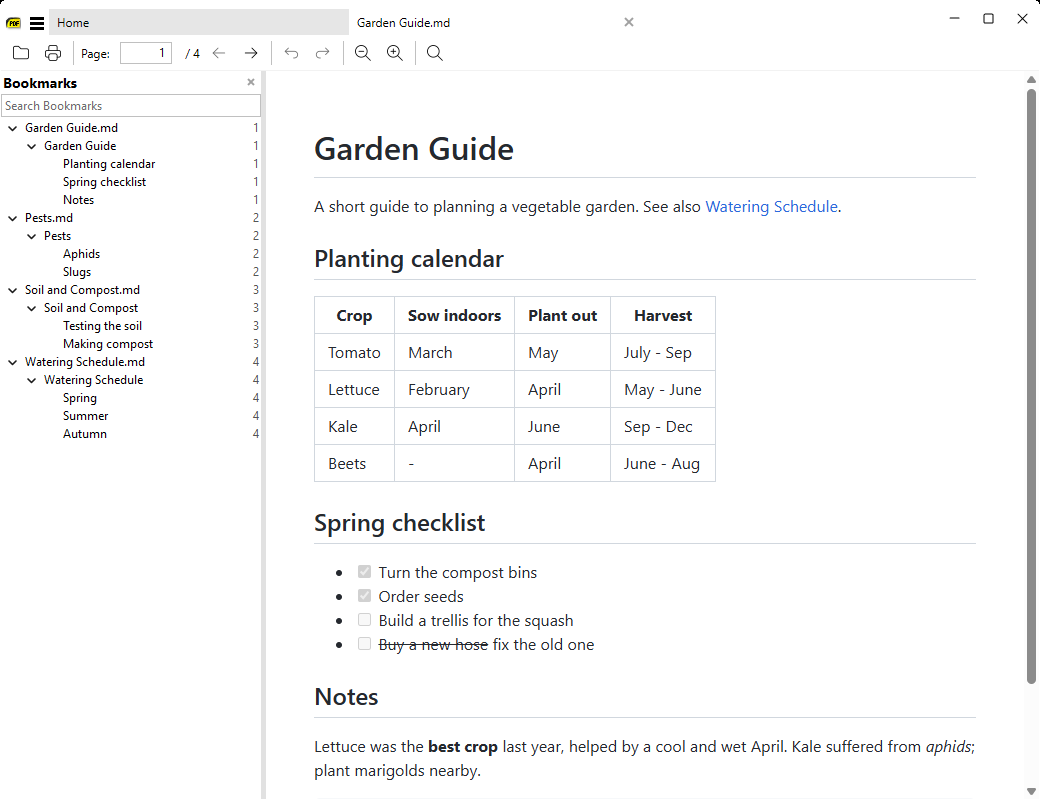
Task: Focus the Search Bookmarks field
Action: click(x=131, y=105)
